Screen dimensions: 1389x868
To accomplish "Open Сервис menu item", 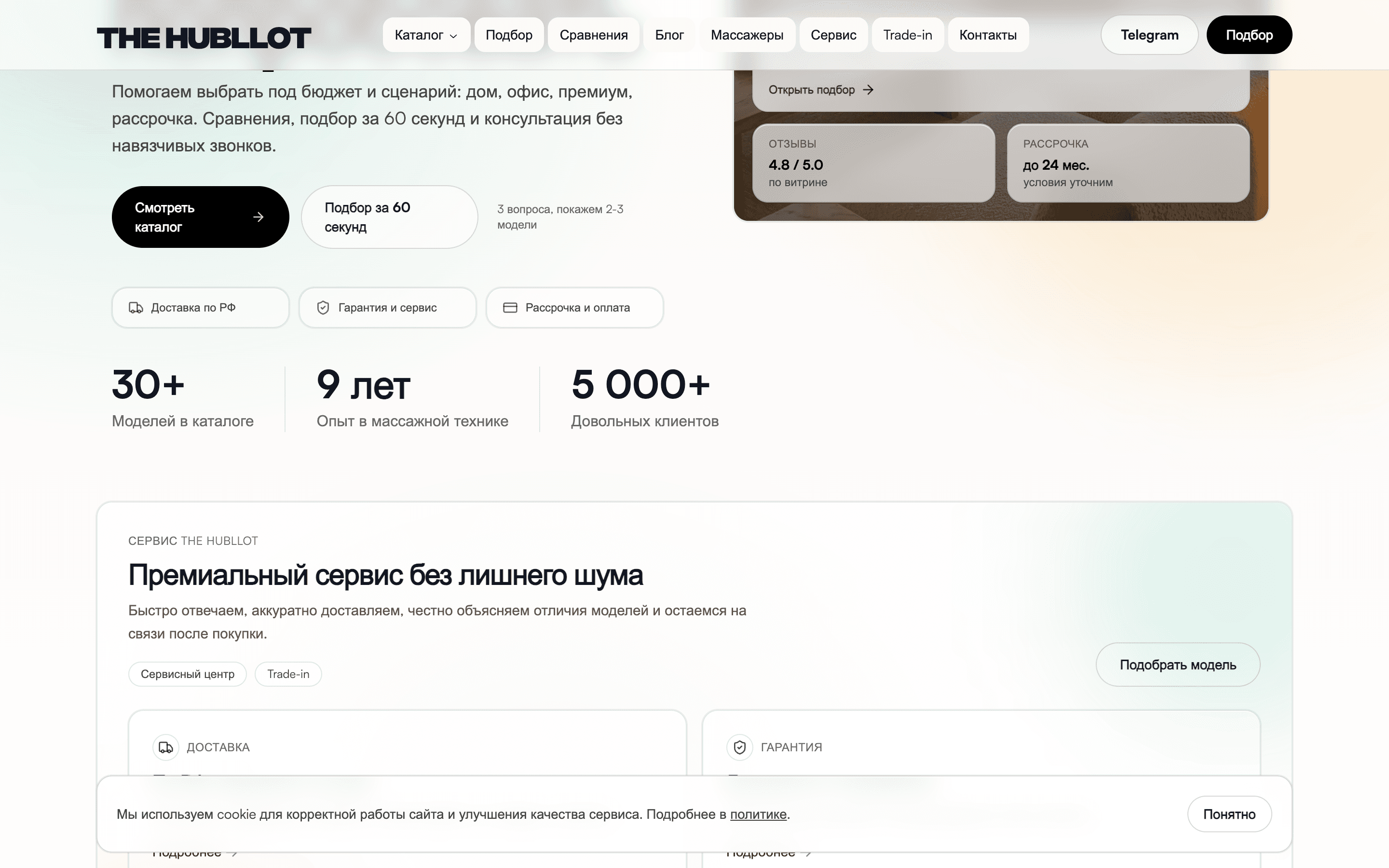I will (833, 35).
